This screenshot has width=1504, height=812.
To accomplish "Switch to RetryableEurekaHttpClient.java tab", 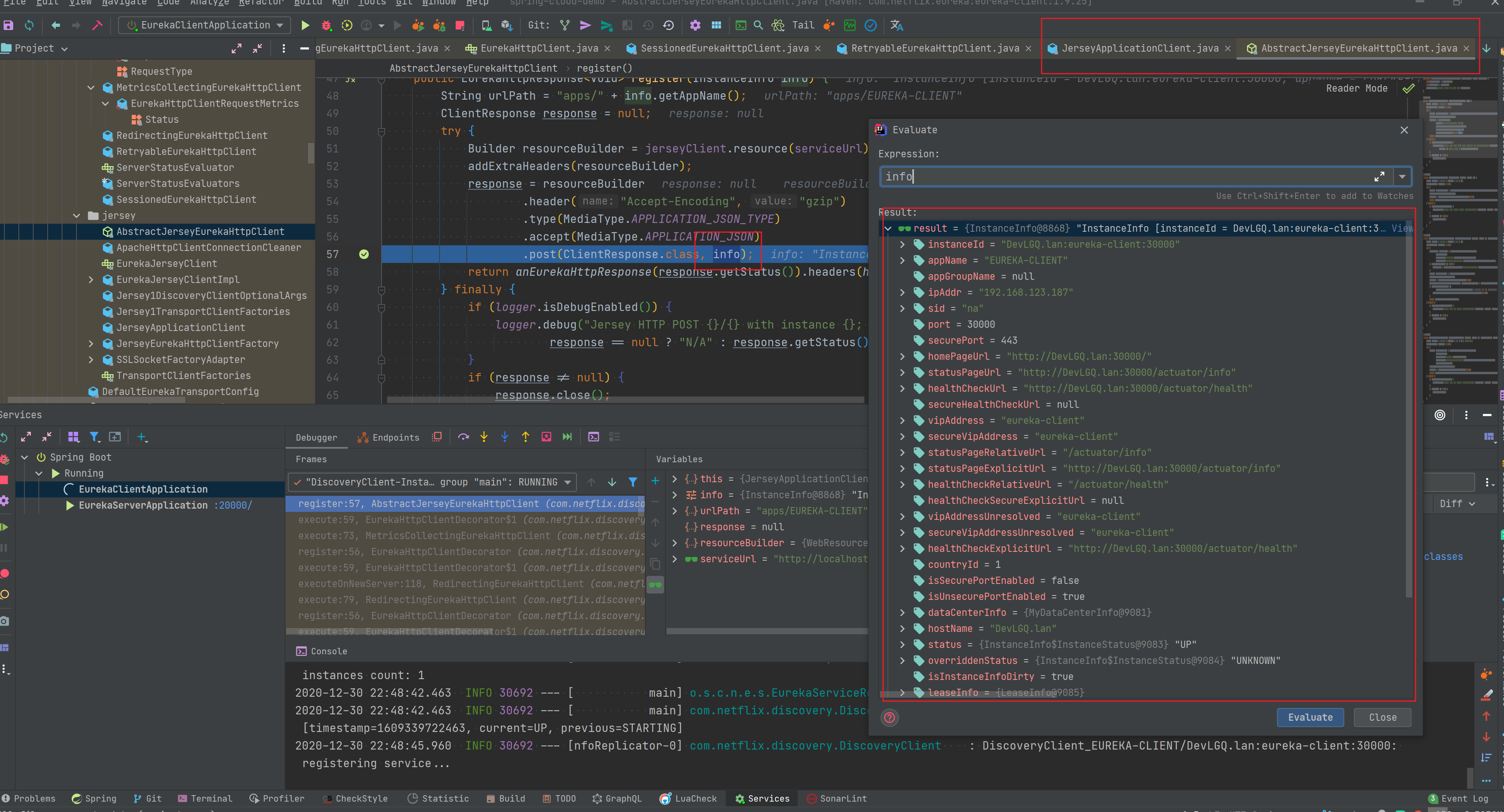I will 934,48.
